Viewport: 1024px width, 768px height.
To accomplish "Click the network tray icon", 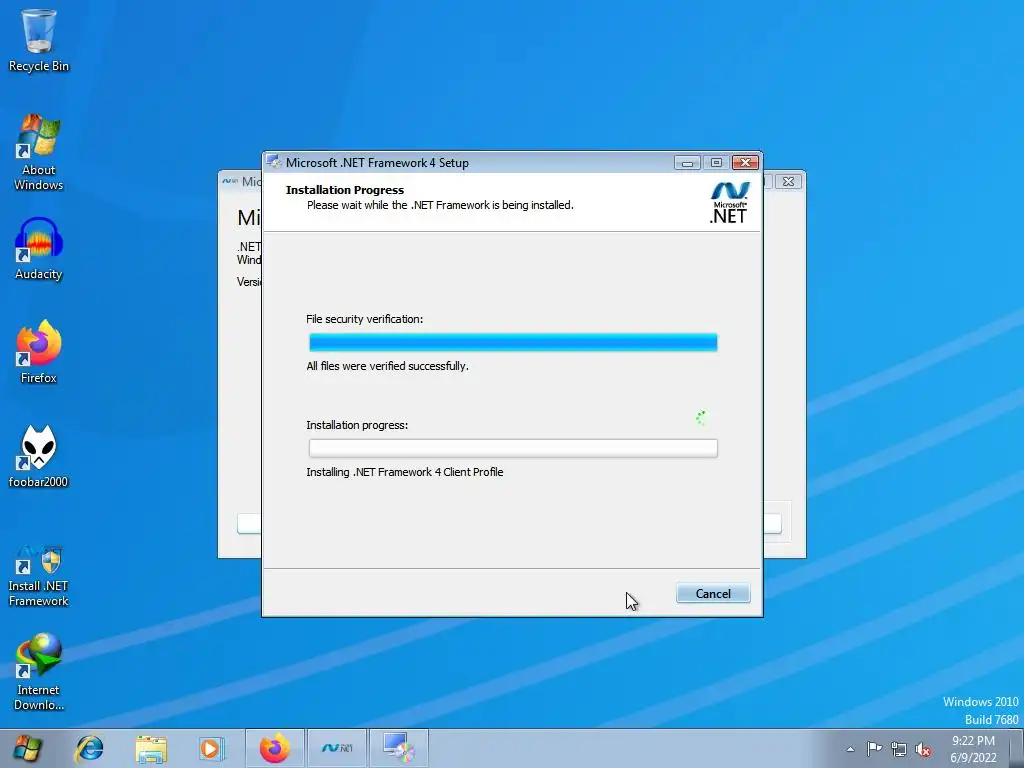I will pyautogui.click(x=899, y=749).
